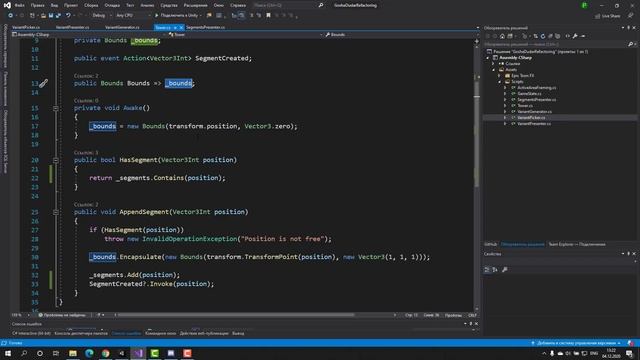Screen dimensions: 640x360
Task: Open the C# Interactive bottom tab
Action: (31, 333)
